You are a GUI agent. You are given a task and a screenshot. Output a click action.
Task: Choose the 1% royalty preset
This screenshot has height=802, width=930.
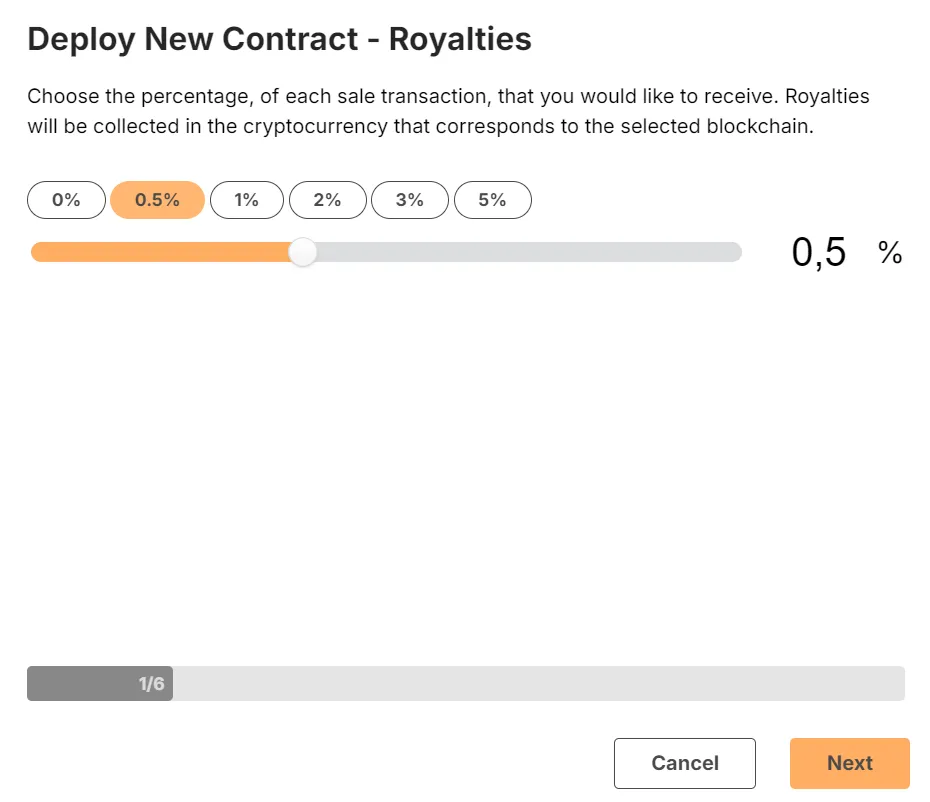(x=247, y=200)
